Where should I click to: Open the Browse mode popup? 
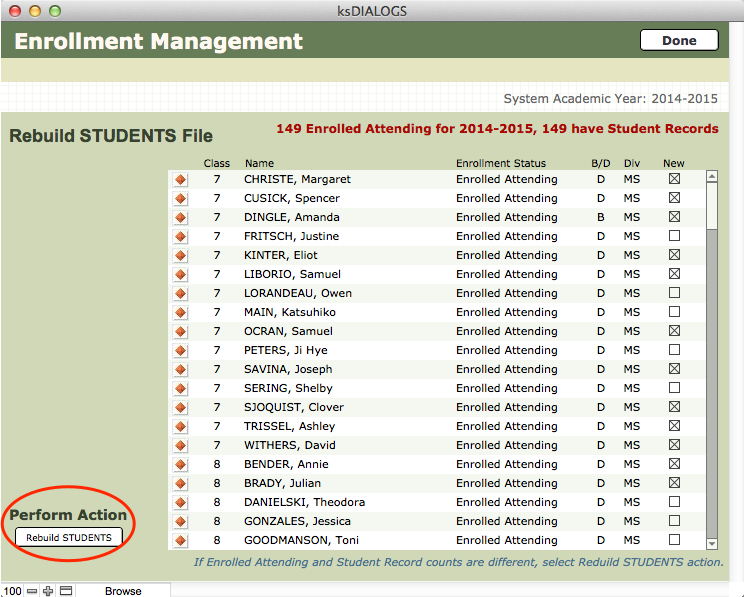pyautogui.click(x=123, y=591)
